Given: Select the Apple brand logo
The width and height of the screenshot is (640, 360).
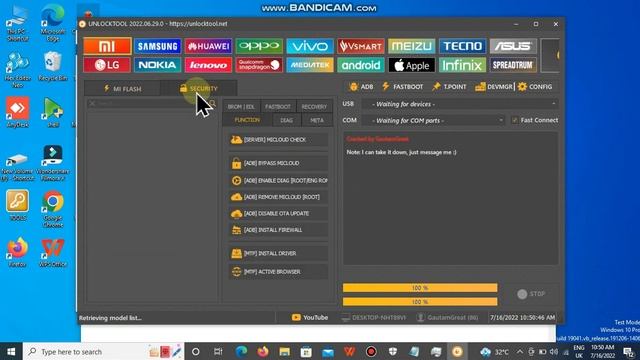Looking at the screenshot, I should pyautogui.click(x=411, y=65).
